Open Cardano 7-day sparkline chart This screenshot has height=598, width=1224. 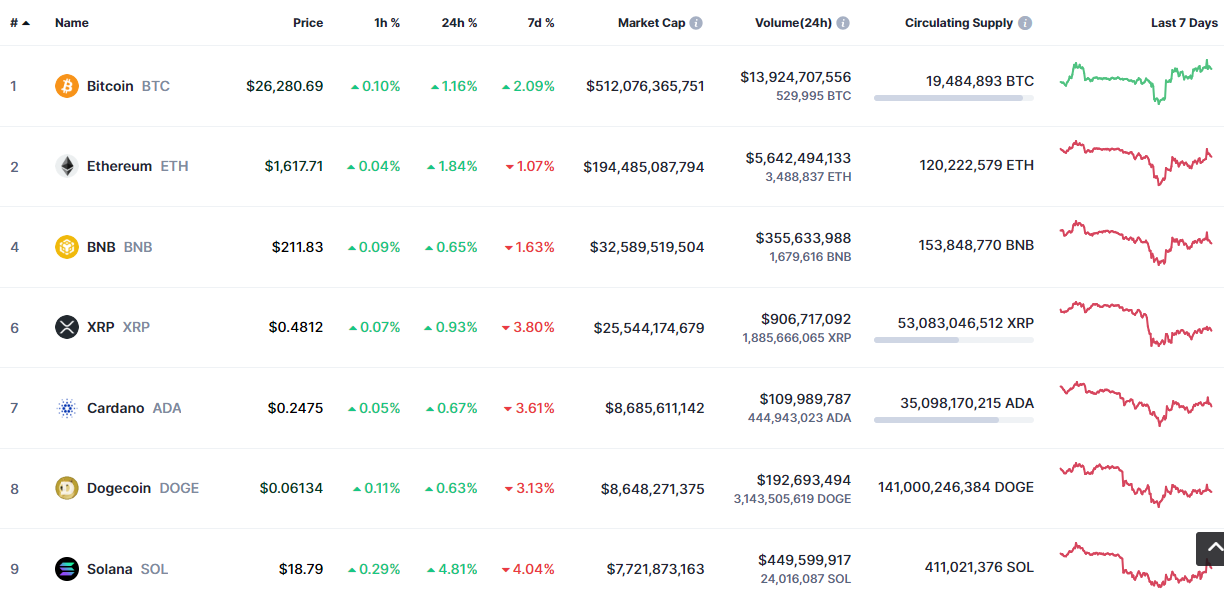1136,404
